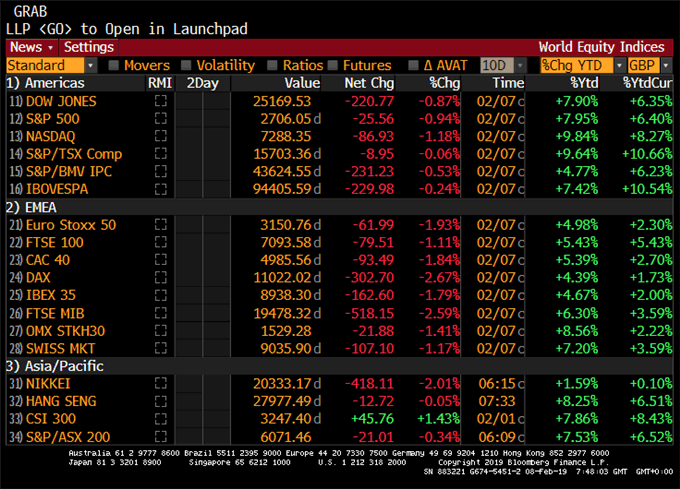Sort by the Time column header
This screenshot has height=489, width=680.
pos(508,83)
